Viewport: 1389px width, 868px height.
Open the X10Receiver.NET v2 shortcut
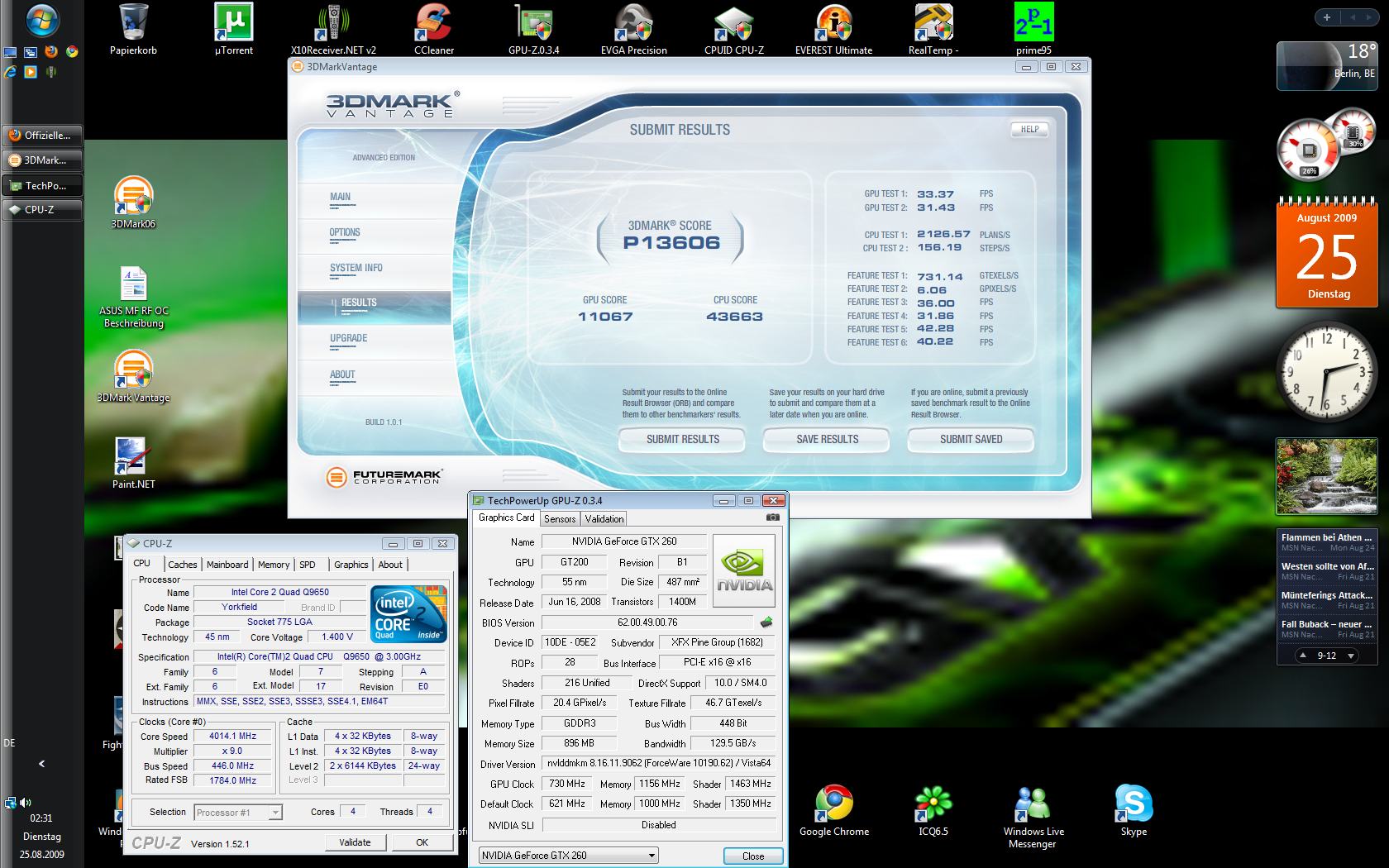333,29
